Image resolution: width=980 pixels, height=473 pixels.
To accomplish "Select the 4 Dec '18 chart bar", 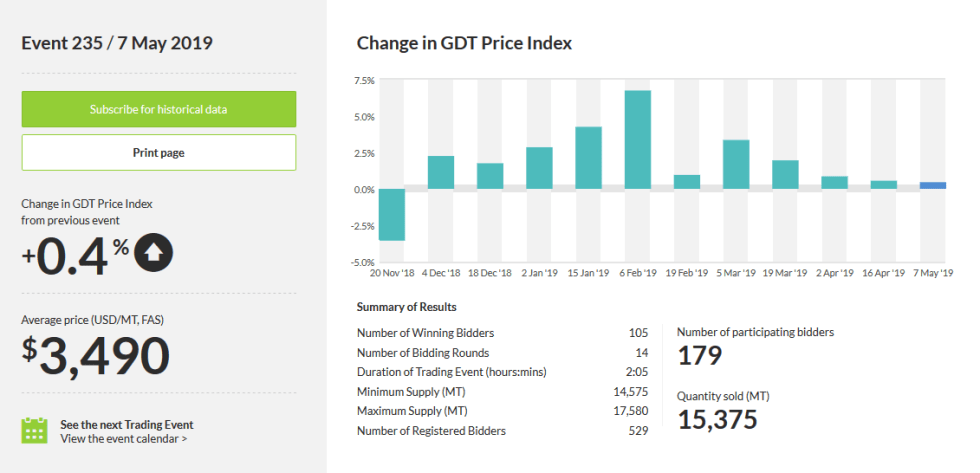I will point(441,173).
